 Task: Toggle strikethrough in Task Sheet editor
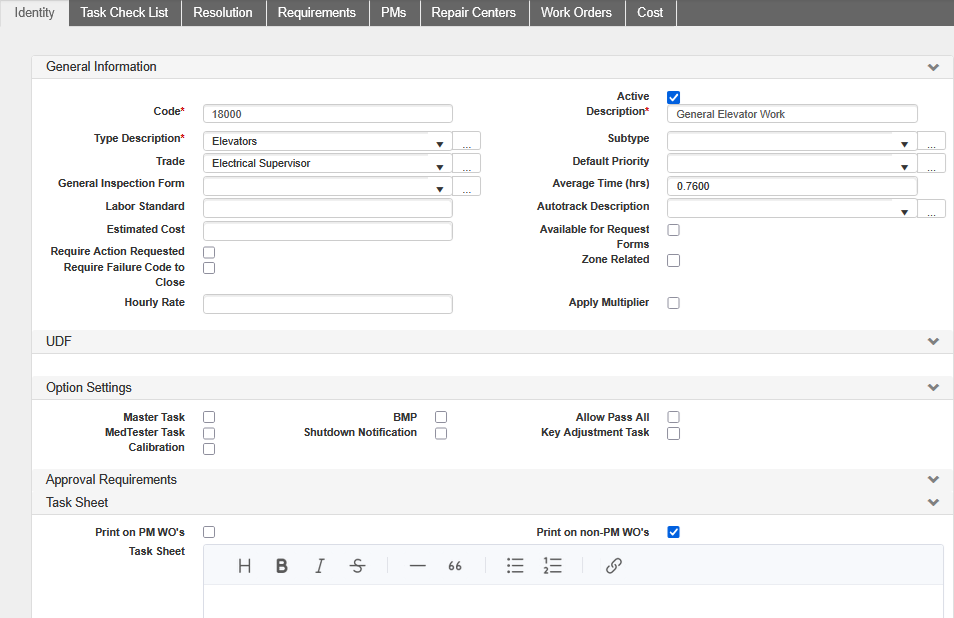coord(357,566)
